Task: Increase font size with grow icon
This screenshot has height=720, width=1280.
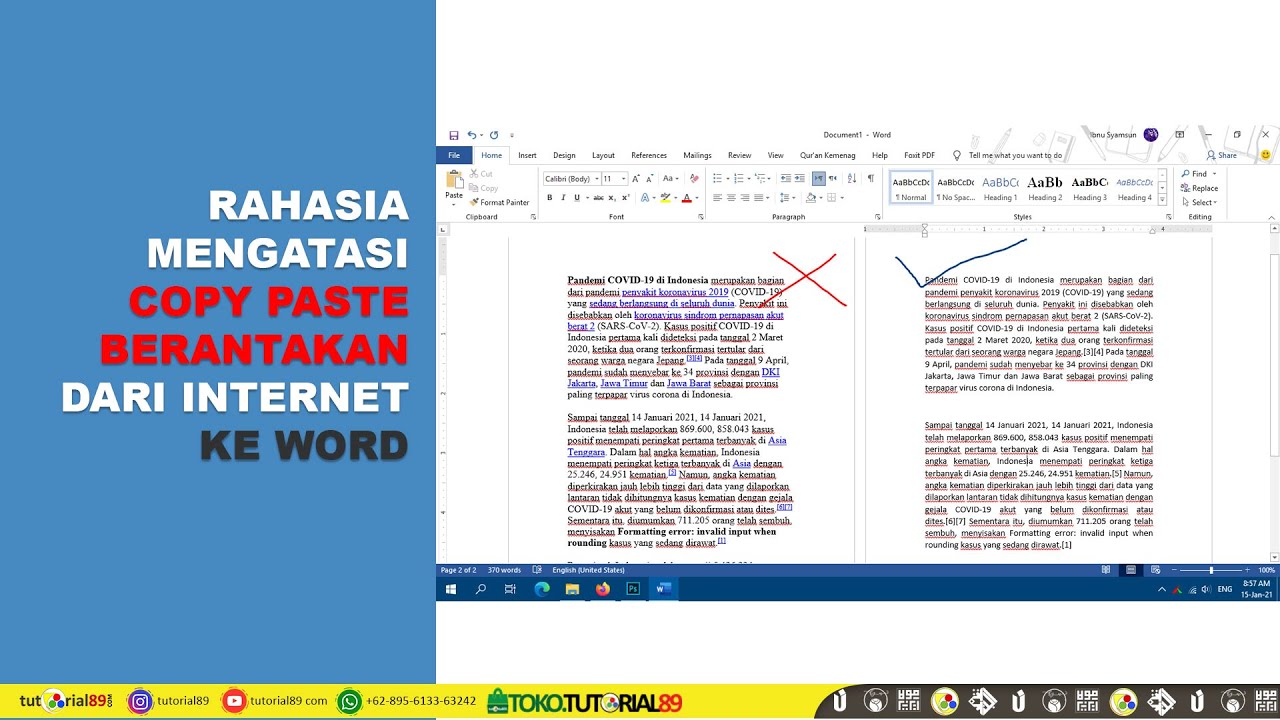Action: (x=635, y=179)
